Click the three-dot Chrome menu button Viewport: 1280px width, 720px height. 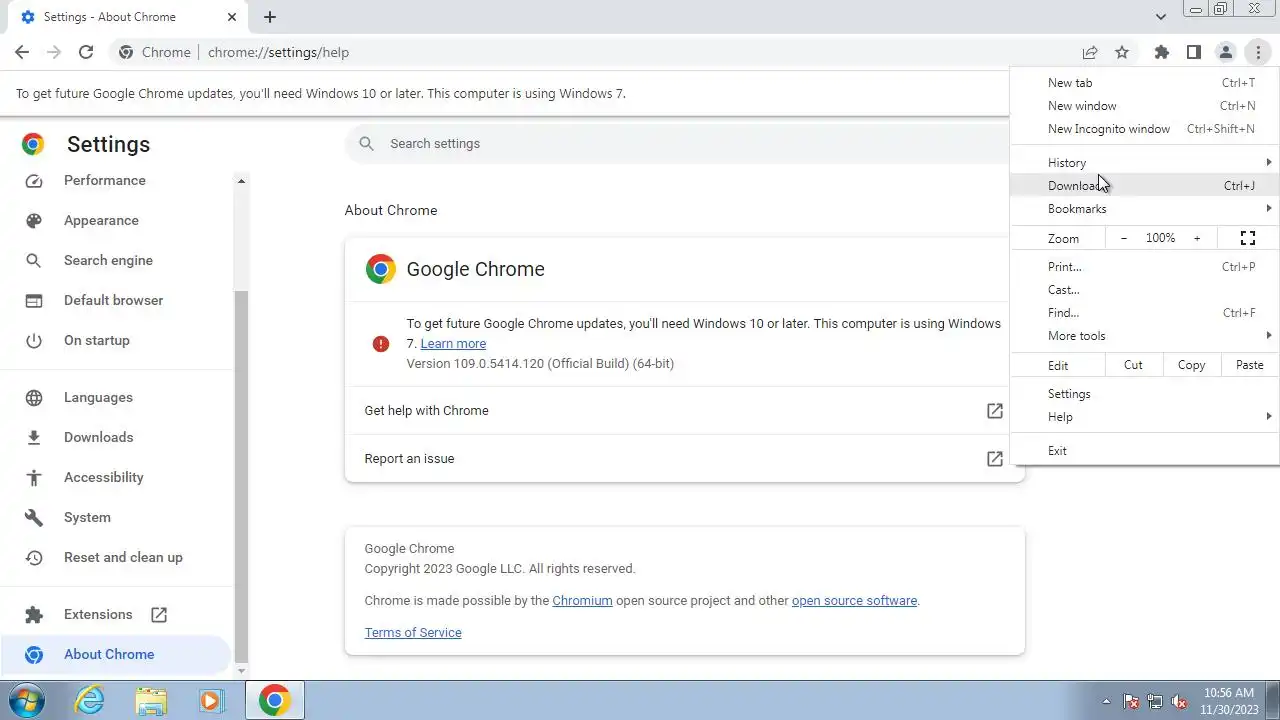coord(1258,52)
